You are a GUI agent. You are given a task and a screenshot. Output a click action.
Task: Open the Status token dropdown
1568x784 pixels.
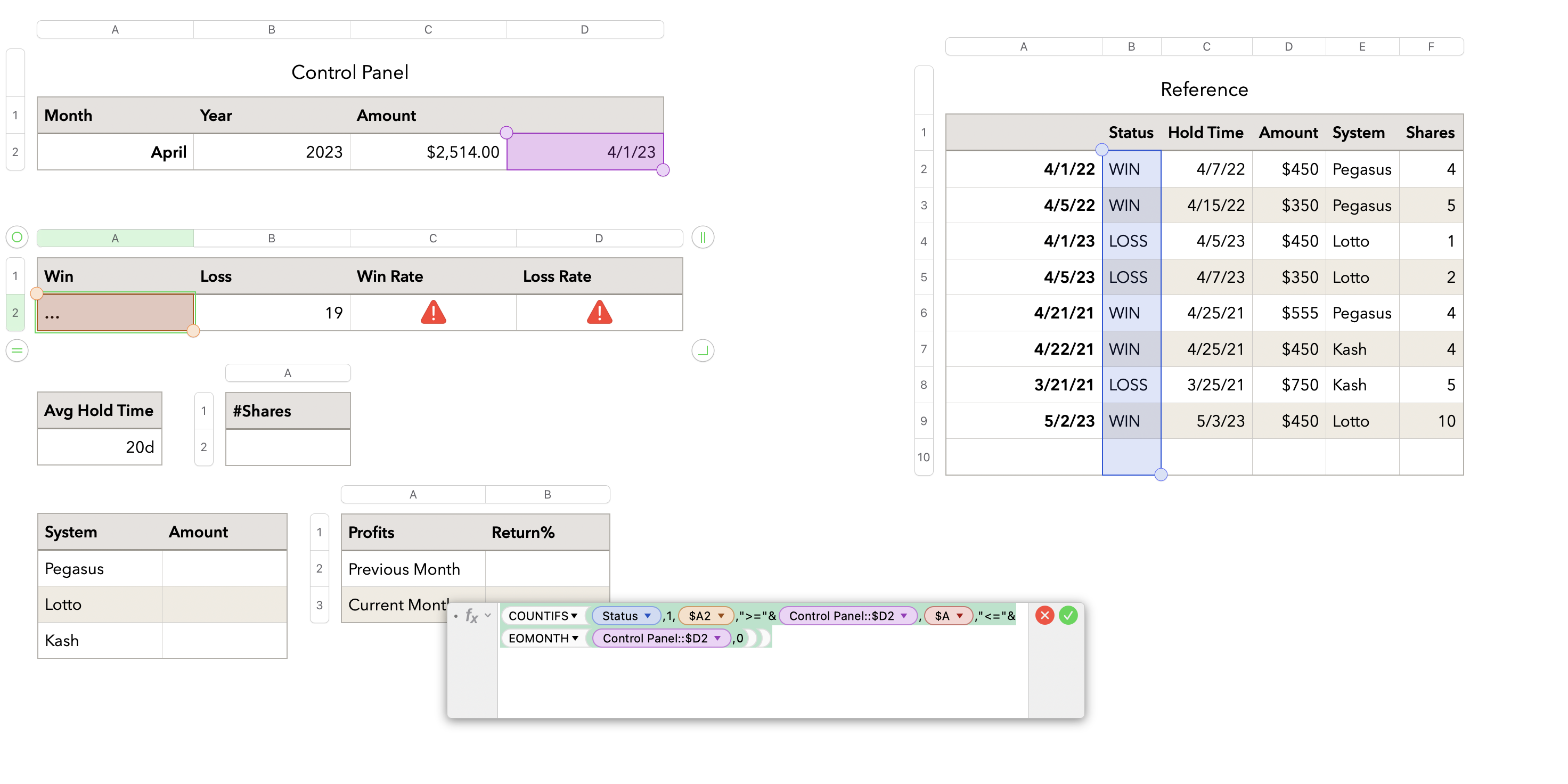tap(647, 615)
